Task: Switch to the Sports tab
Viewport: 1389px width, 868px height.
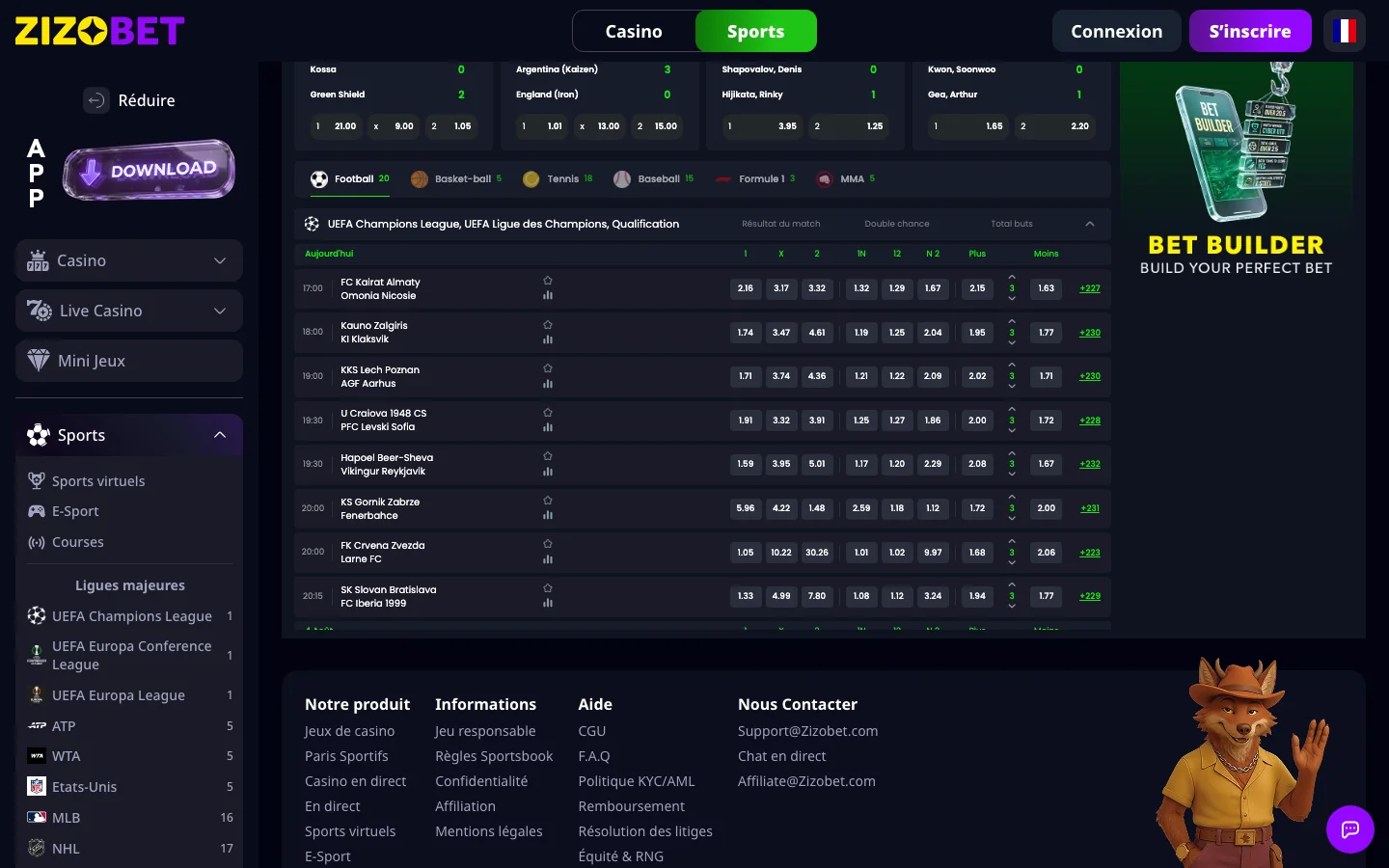Action: click(756, 31)
